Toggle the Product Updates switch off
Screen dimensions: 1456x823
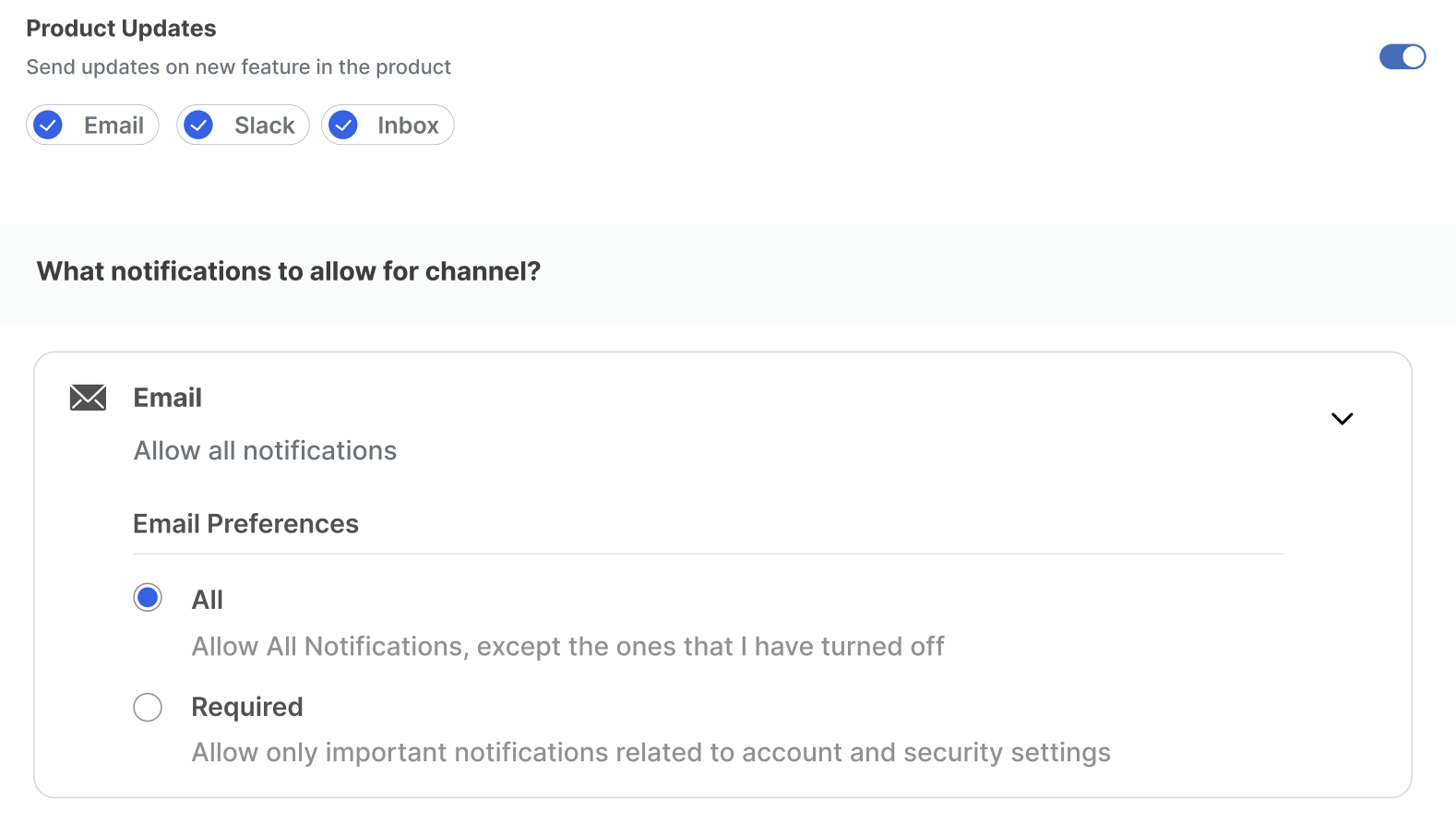tap(1402, 57)
